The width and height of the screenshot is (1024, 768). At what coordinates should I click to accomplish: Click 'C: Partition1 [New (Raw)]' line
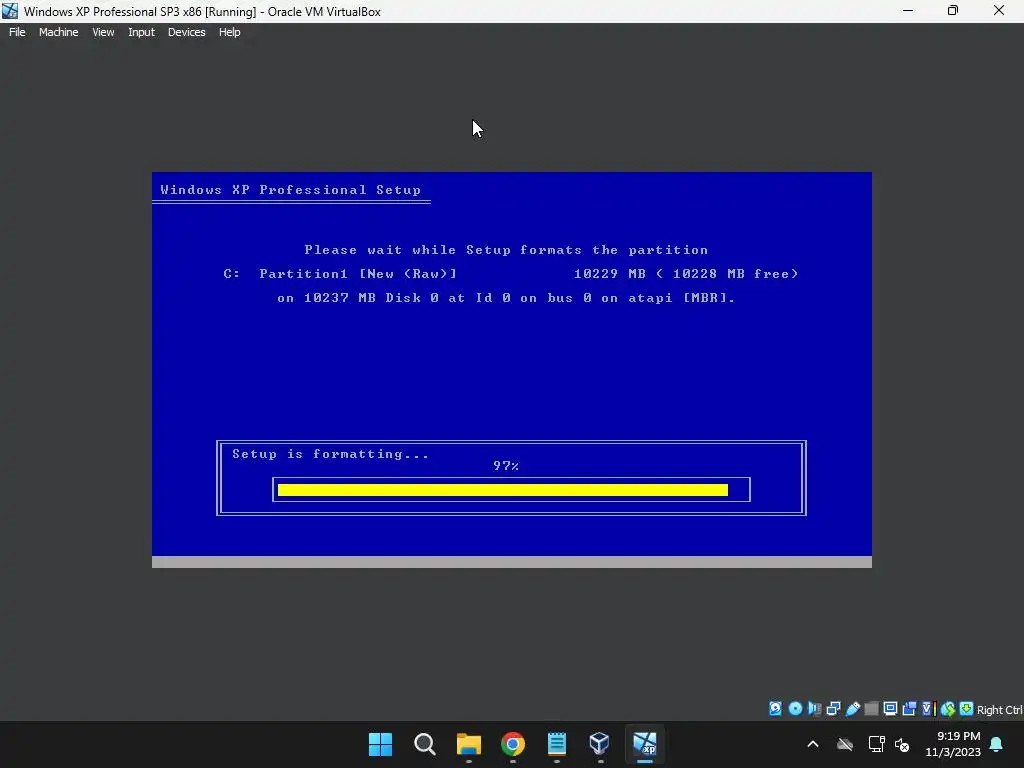[x=340, y=274]
